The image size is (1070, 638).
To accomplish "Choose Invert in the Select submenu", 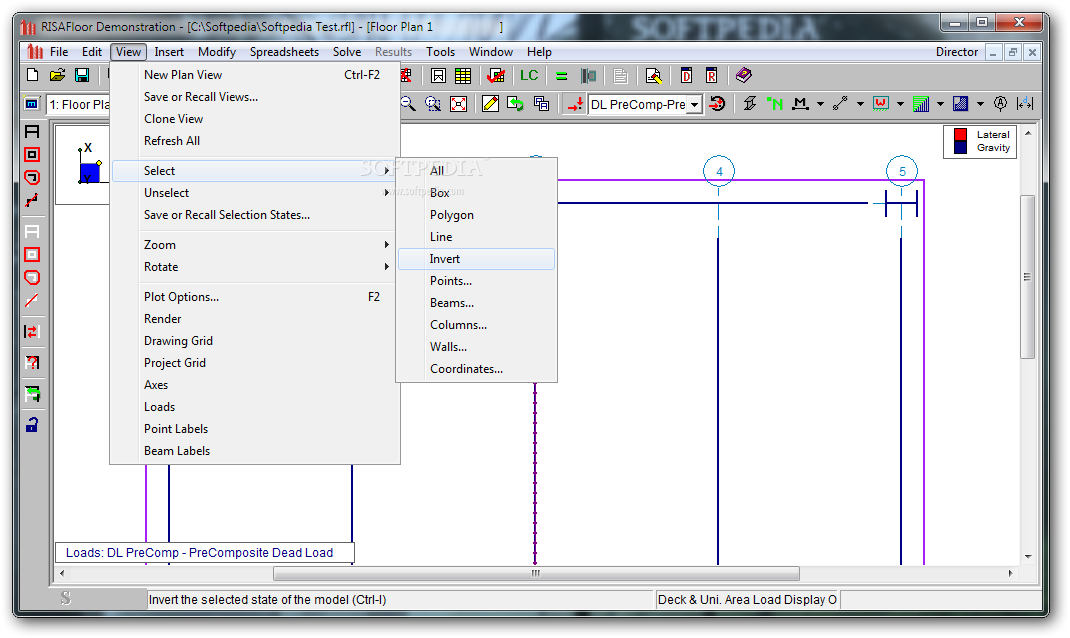I will click(476, 259).
